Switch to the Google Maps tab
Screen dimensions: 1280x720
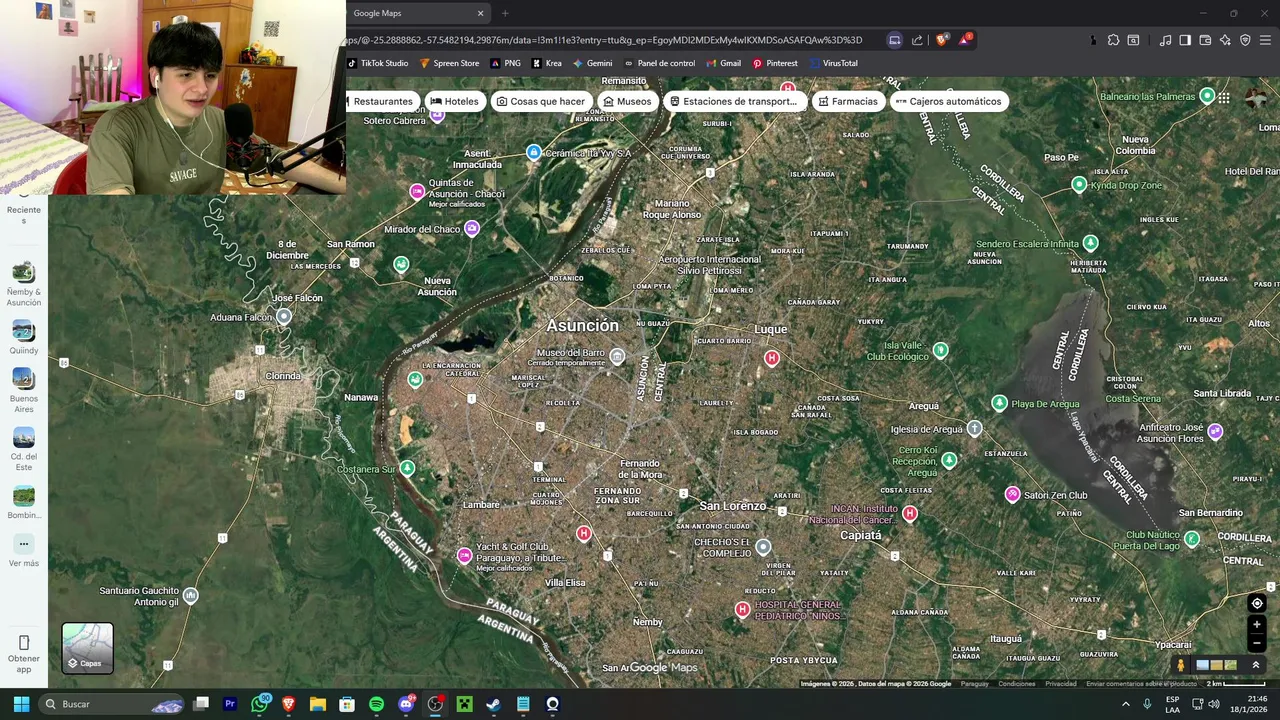(x=416, y=13)
